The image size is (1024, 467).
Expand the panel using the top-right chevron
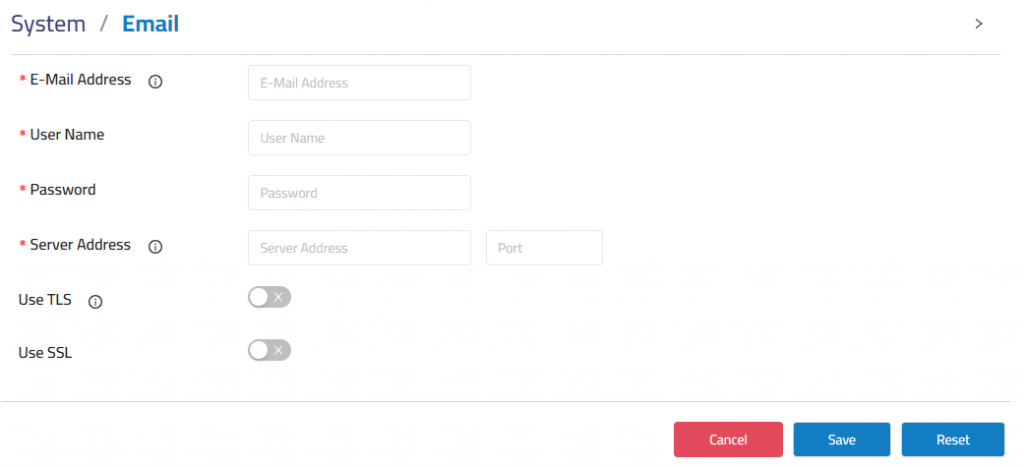(978, 24)
